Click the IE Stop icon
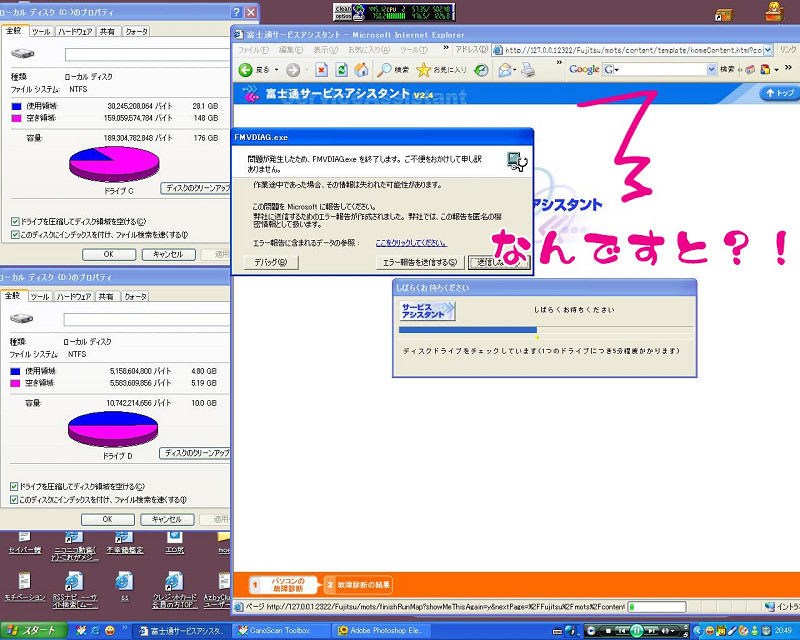This screenshot has height=640, width=800. click(321, 70)
